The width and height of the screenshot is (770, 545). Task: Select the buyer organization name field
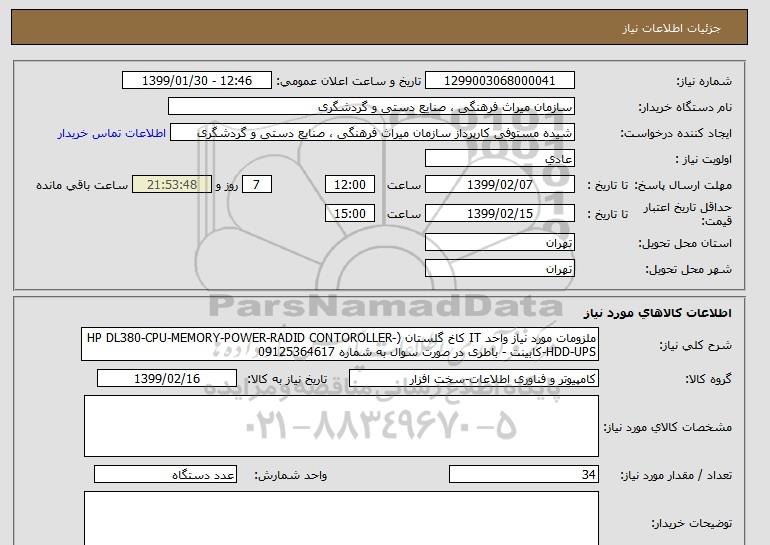pos(371,107)
